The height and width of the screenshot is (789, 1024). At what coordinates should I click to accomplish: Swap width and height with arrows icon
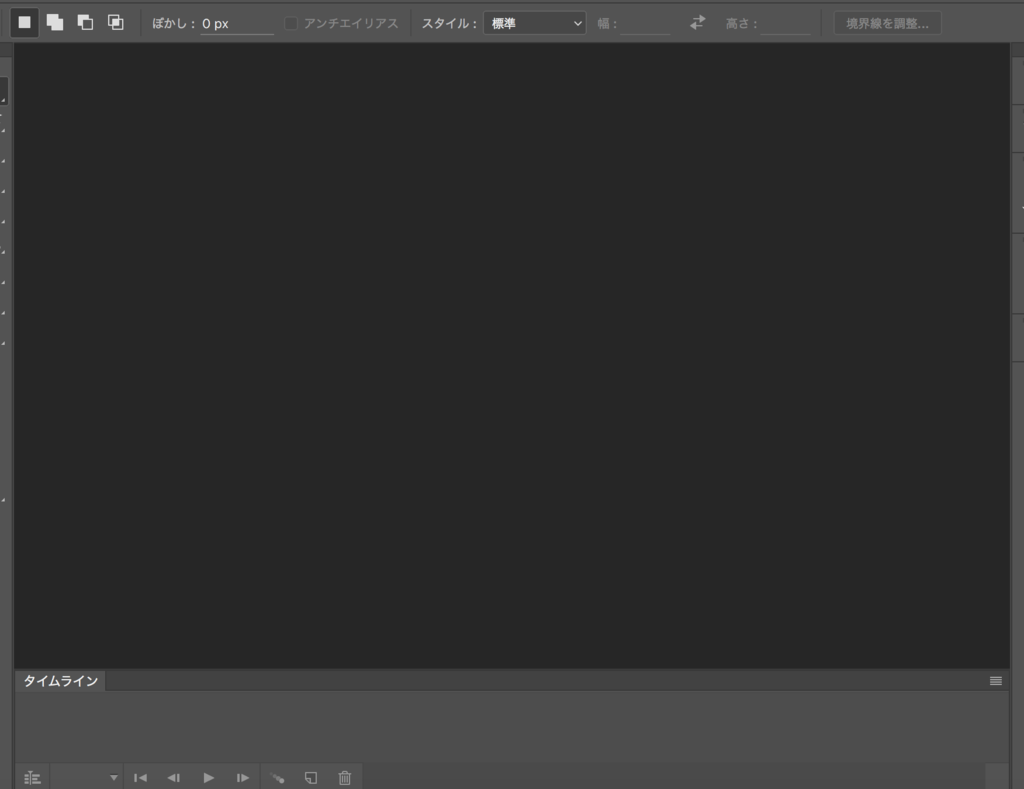(697, 23)
